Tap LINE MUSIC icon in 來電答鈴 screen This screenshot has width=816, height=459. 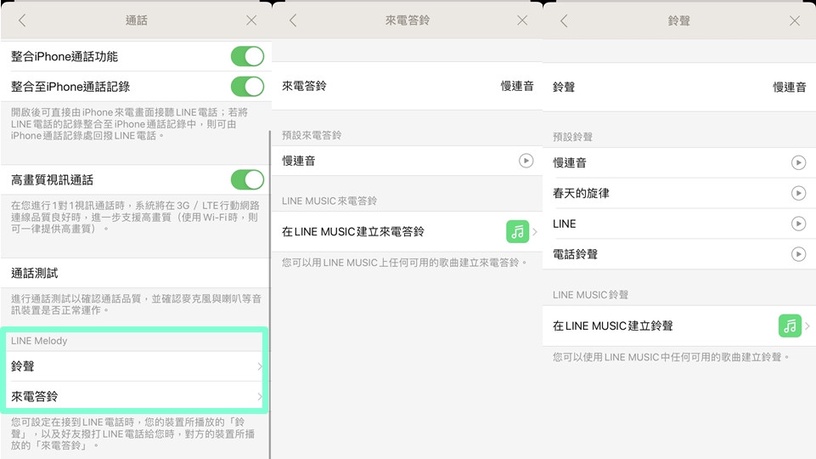point(517,232)
